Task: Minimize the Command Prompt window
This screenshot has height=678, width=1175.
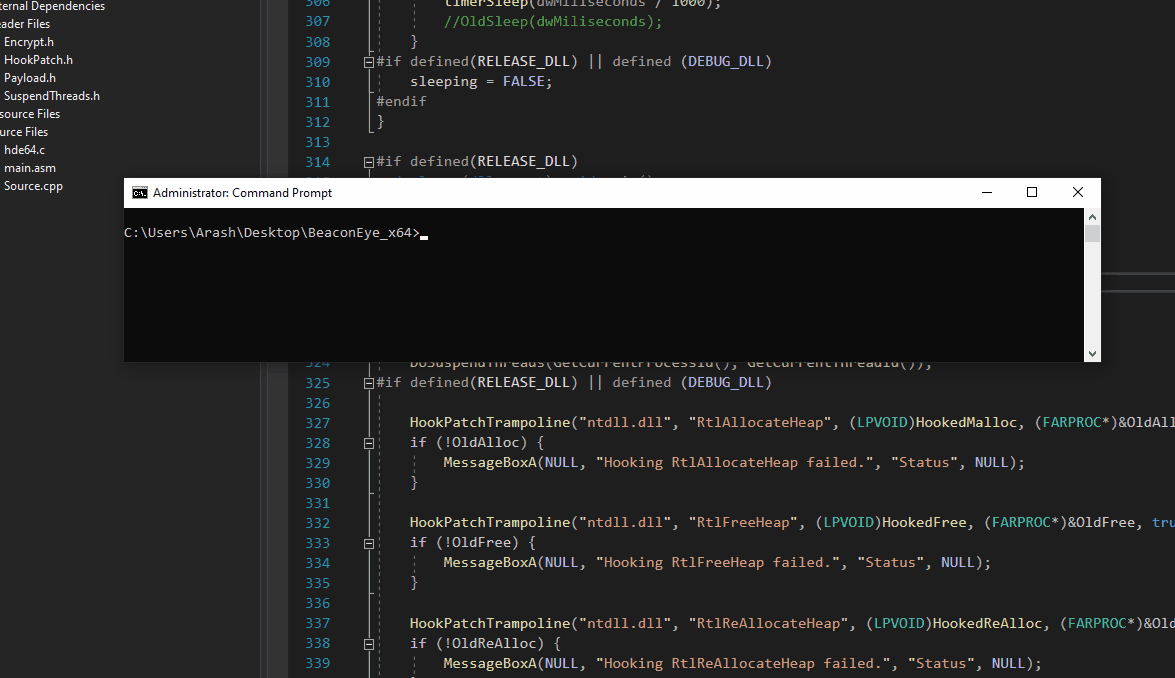Action: [987, 193]
